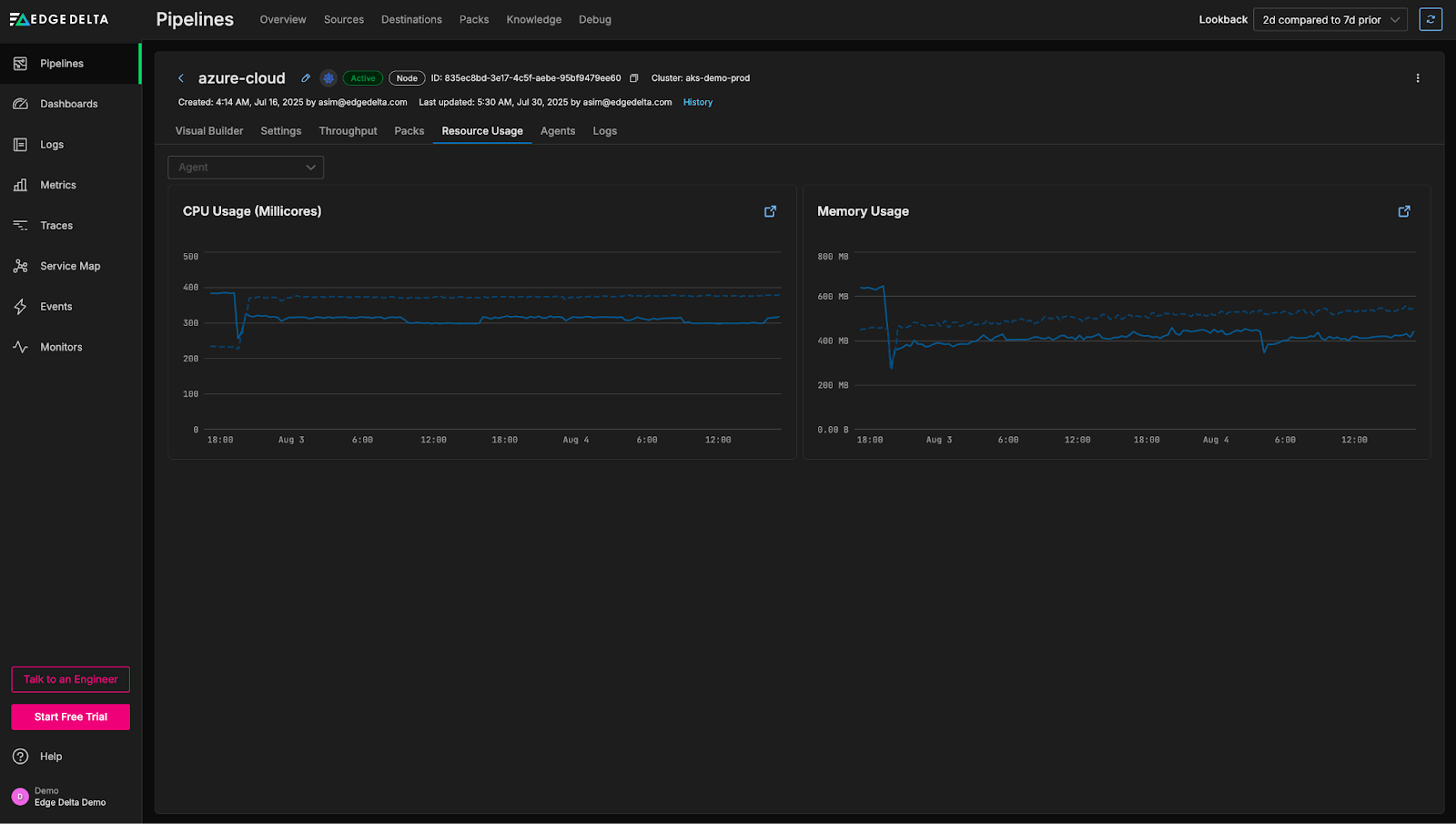Click the Kubernetes icon next to Active badge
The width and height of the screenshot is (1456, 824).
[329, 78]
